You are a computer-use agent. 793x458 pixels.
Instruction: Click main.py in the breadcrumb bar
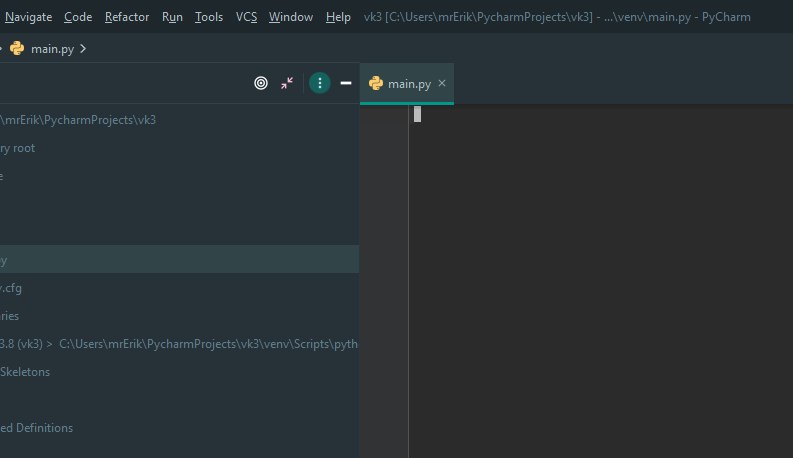tap(53, 49)
